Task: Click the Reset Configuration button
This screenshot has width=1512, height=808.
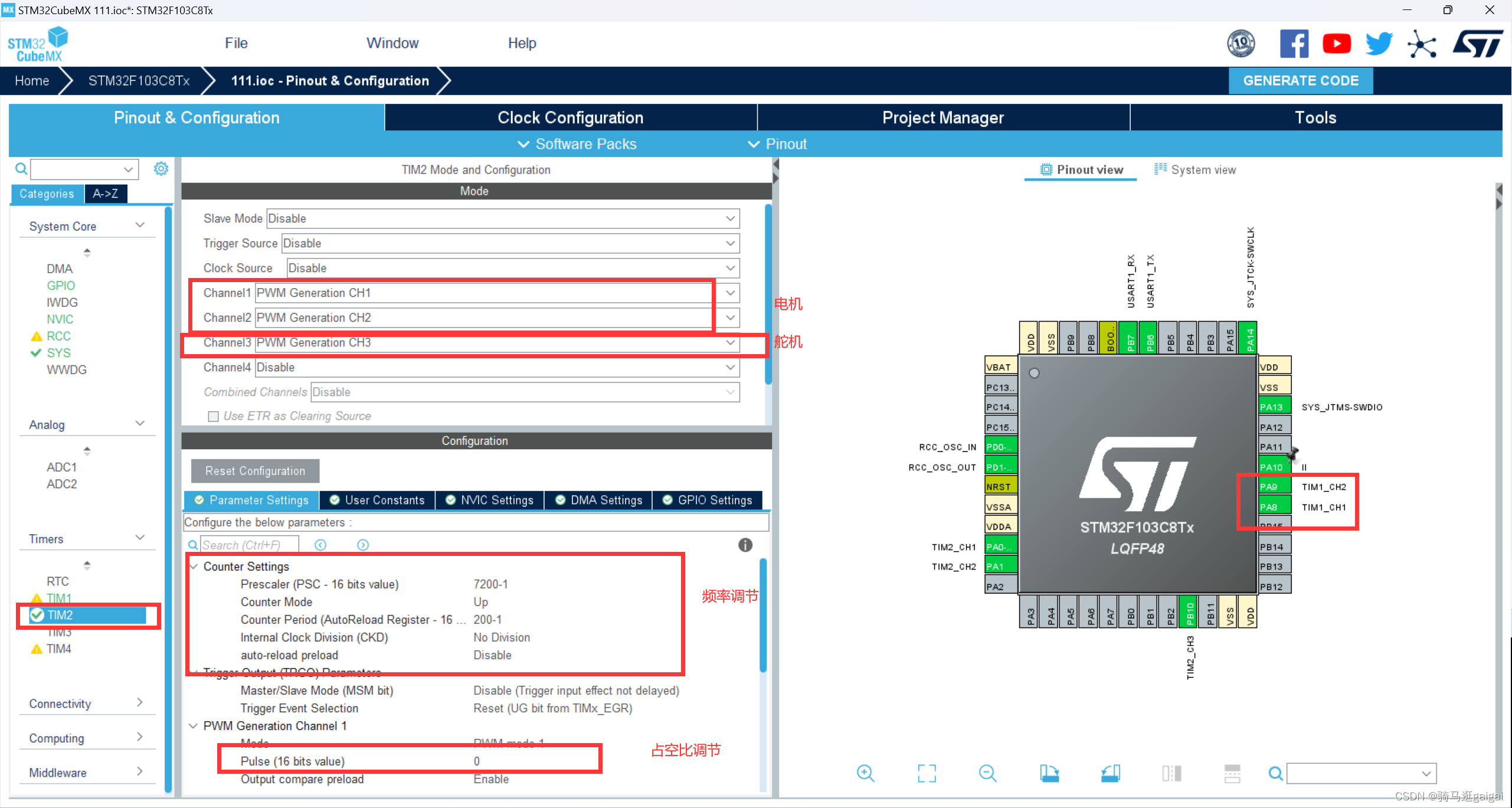Action: click(254, 470)
